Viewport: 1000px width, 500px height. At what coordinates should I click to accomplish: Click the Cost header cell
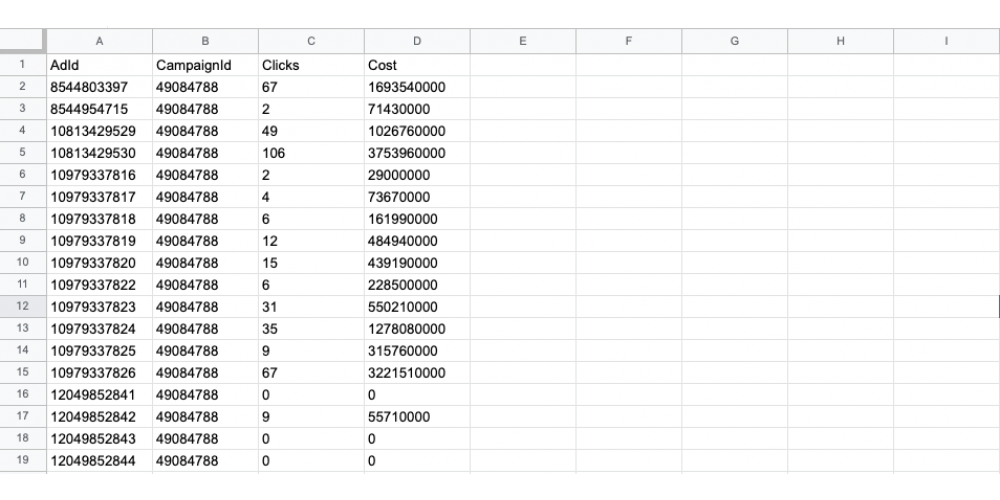click(x=417, y=65)
